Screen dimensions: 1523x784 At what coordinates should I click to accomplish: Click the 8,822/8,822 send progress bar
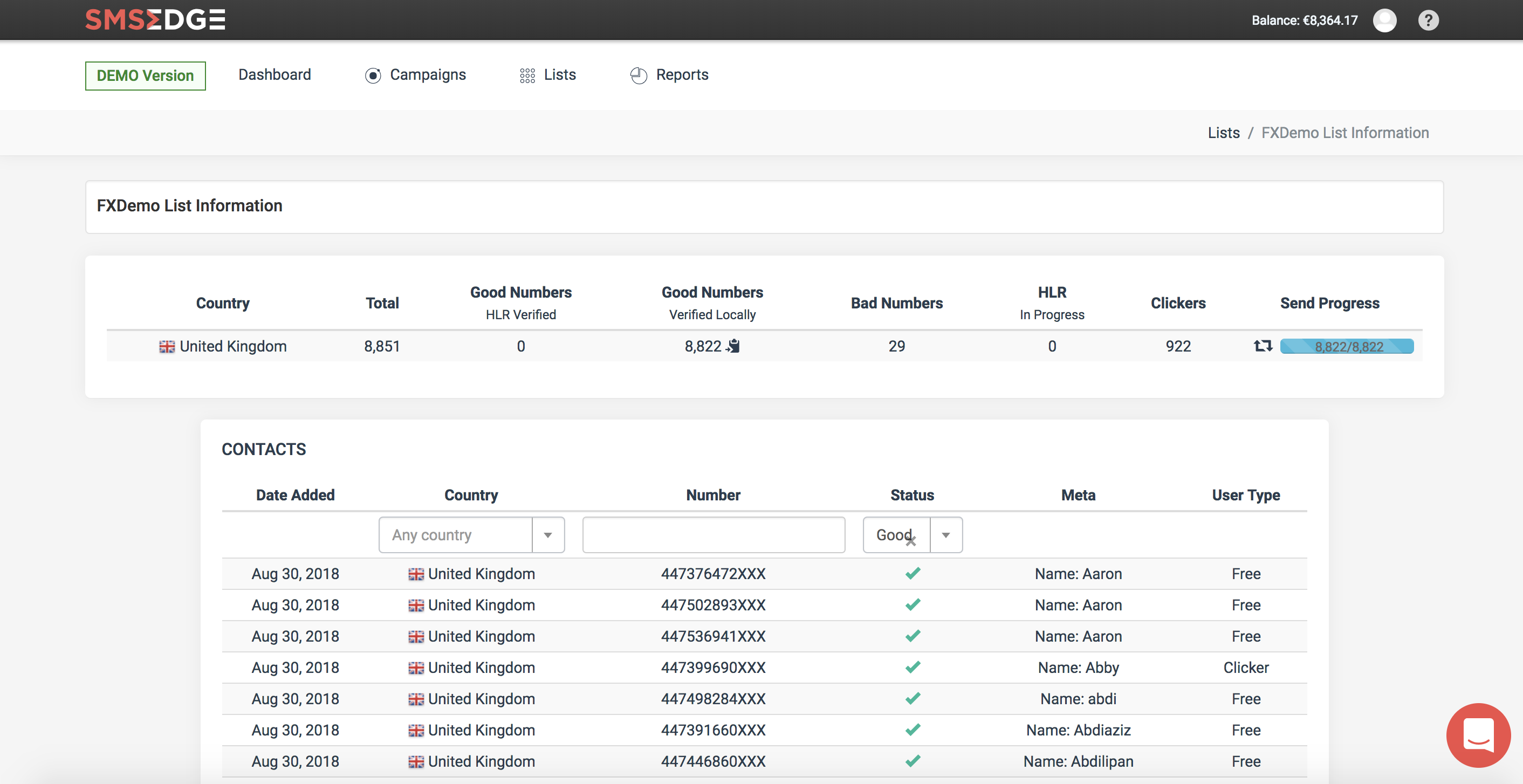[1347, 347]
